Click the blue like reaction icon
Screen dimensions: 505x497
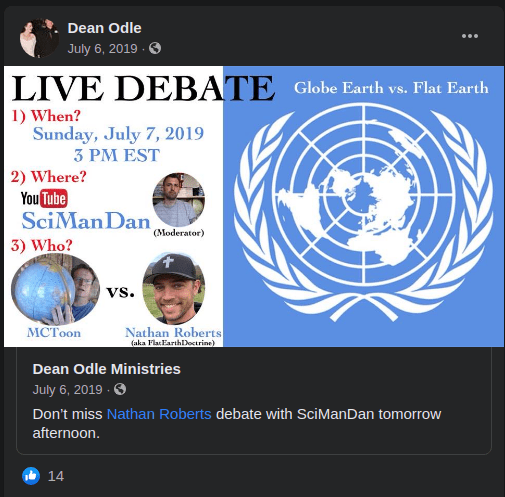31,476
